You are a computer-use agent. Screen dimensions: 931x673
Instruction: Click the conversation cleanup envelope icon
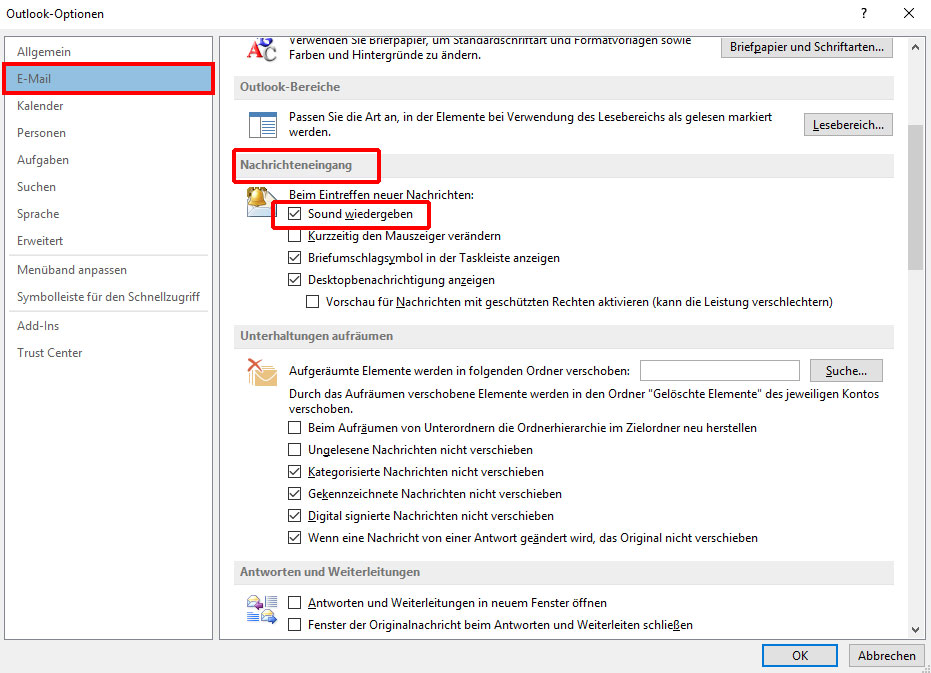pos(262,372)
